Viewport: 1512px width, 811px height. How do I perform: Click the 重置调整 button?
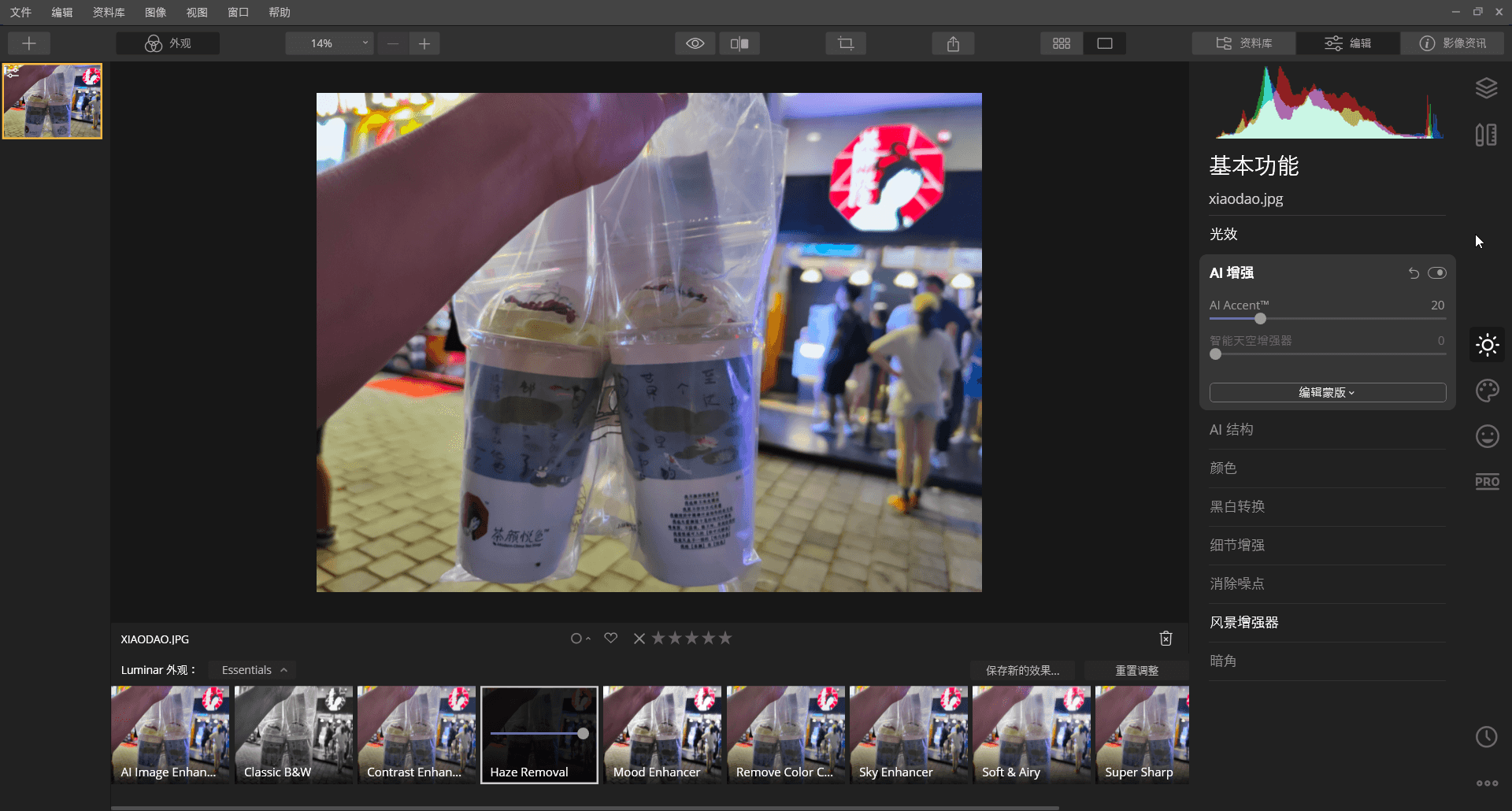(x=1136, y=670)
